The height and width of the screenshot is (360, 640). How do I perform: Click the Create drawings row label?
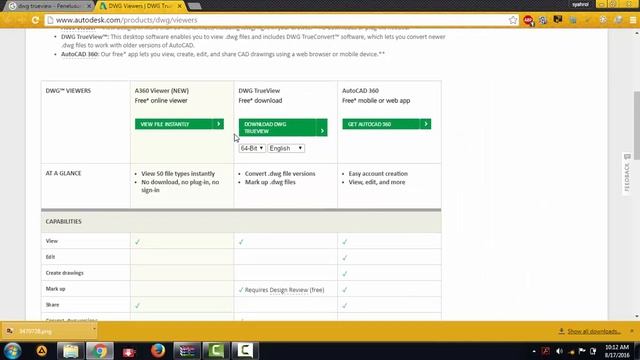coord(64,273)
